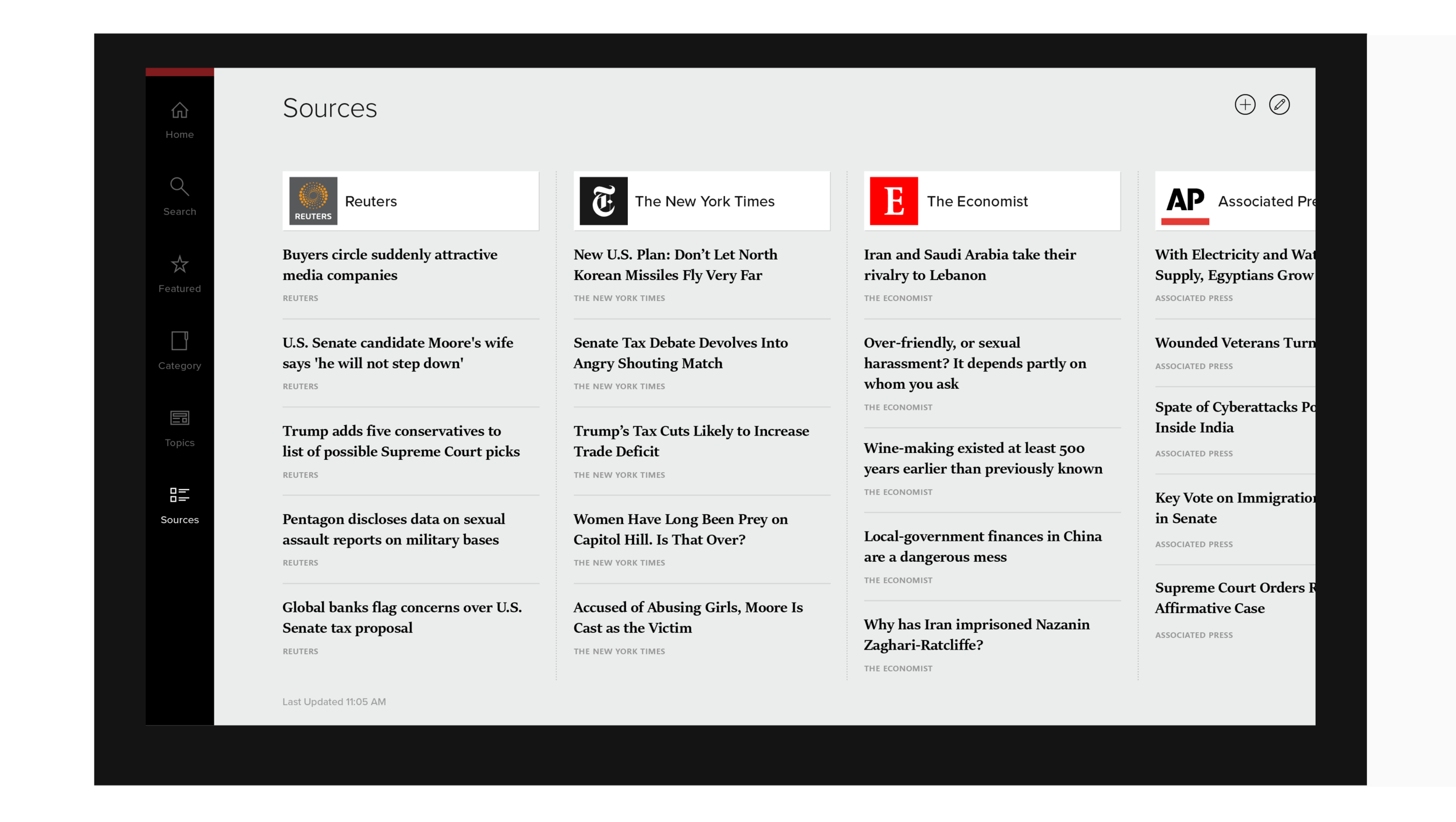This screenshot has width=1456, height=822.
Task: Open 'Pentagon discloses data on sexual assault' headline
Action: pos(393,529)
